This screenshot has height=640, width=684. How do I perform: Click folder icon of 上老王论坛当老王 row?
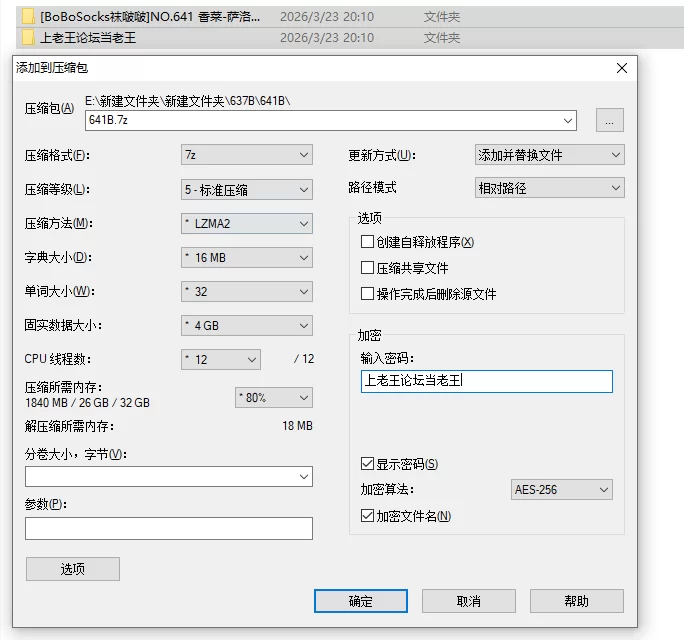pyautogui.click(x=28, y=38)
